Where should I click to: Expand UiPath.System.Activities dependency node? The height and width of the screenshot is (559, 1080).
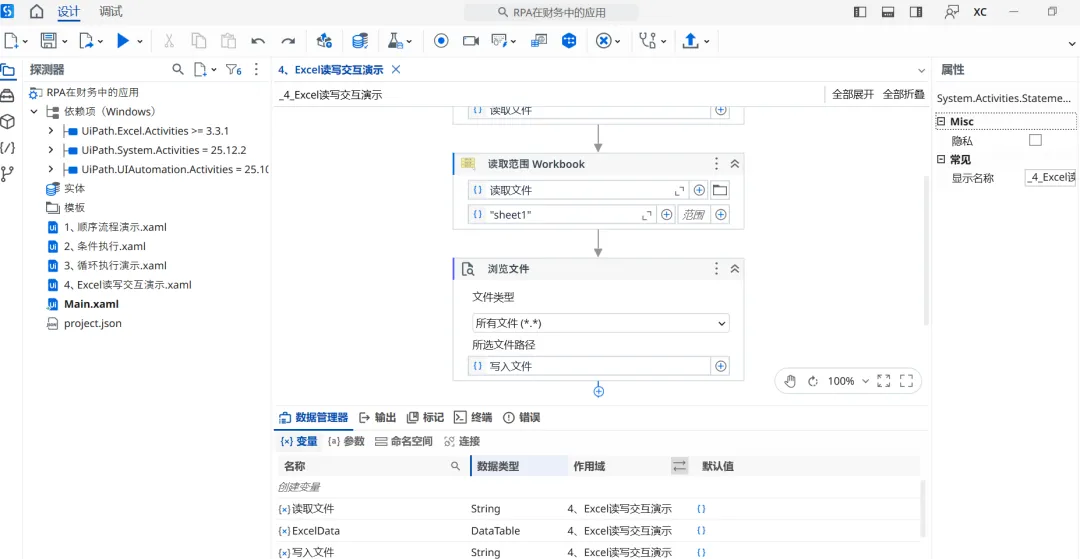point(51,150)
